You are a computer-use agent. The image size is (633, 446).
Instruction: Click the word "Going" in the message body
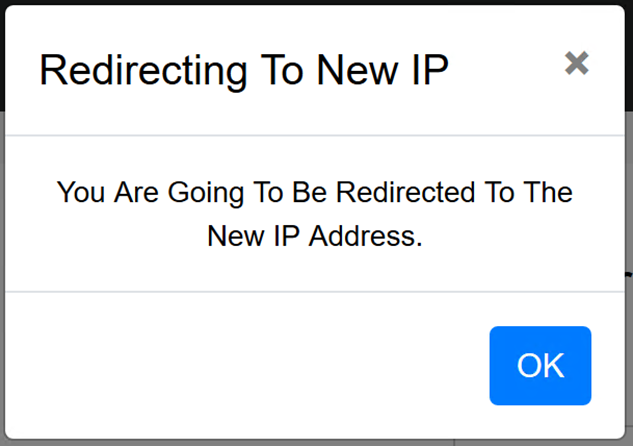tap(197, 193)
